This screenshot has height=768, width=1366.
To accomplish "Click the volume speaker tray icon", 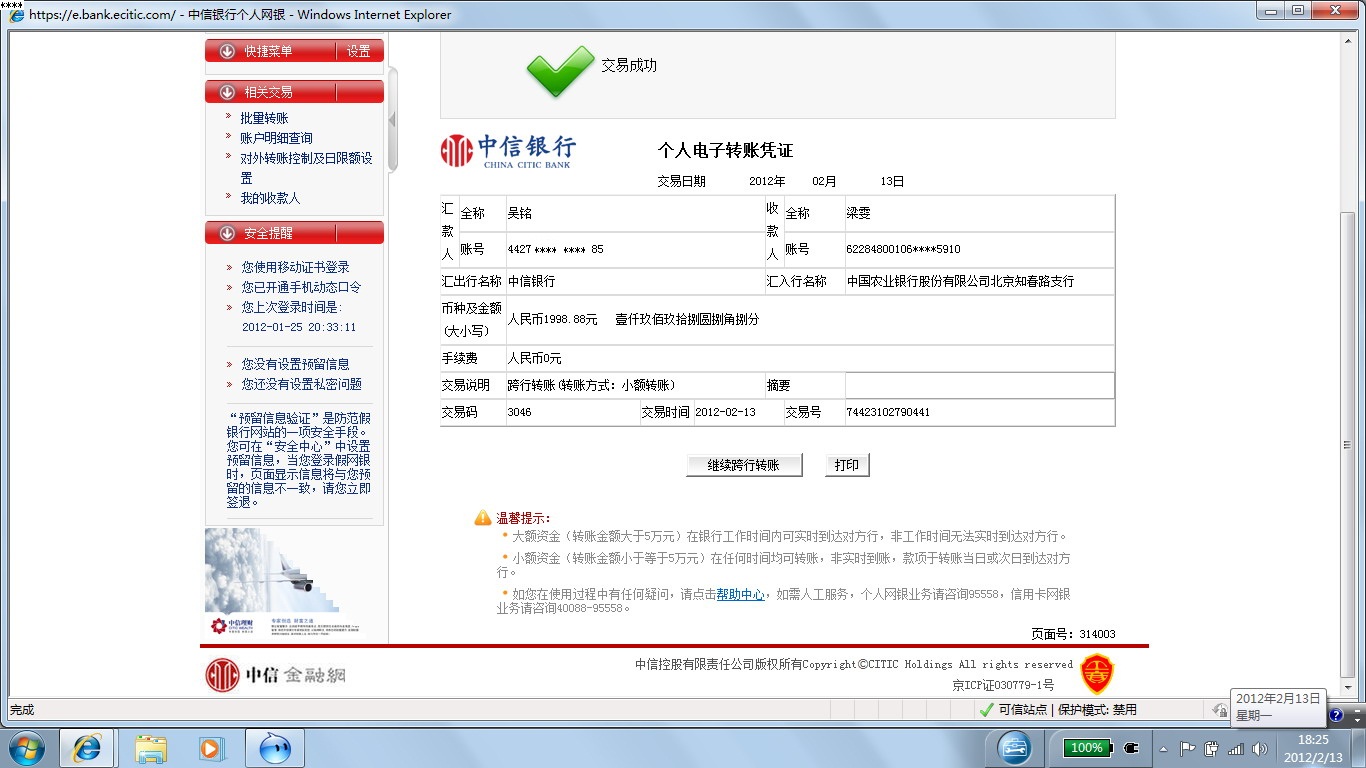I will click(1259, 748).
